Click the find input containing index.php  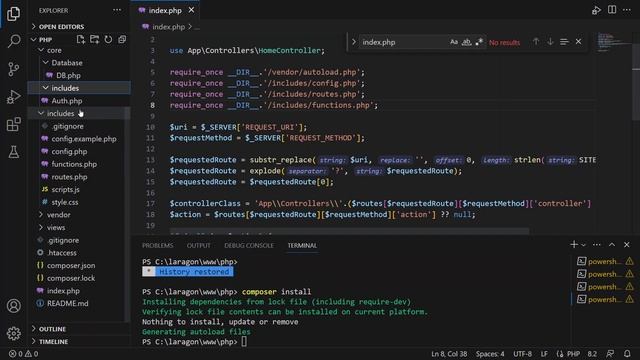[402, 42]
